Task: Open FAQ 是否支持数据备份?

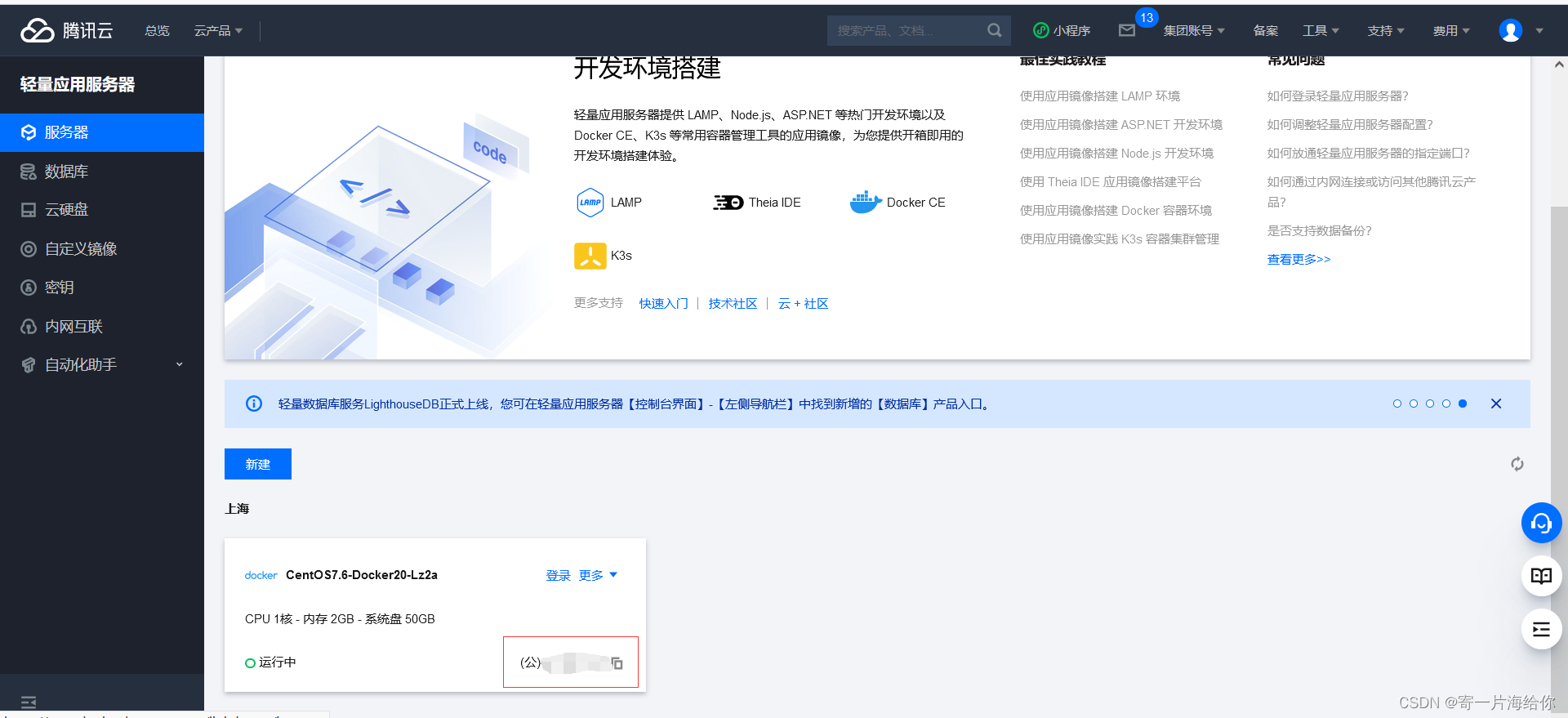Action: click(x=1319, y=230)
